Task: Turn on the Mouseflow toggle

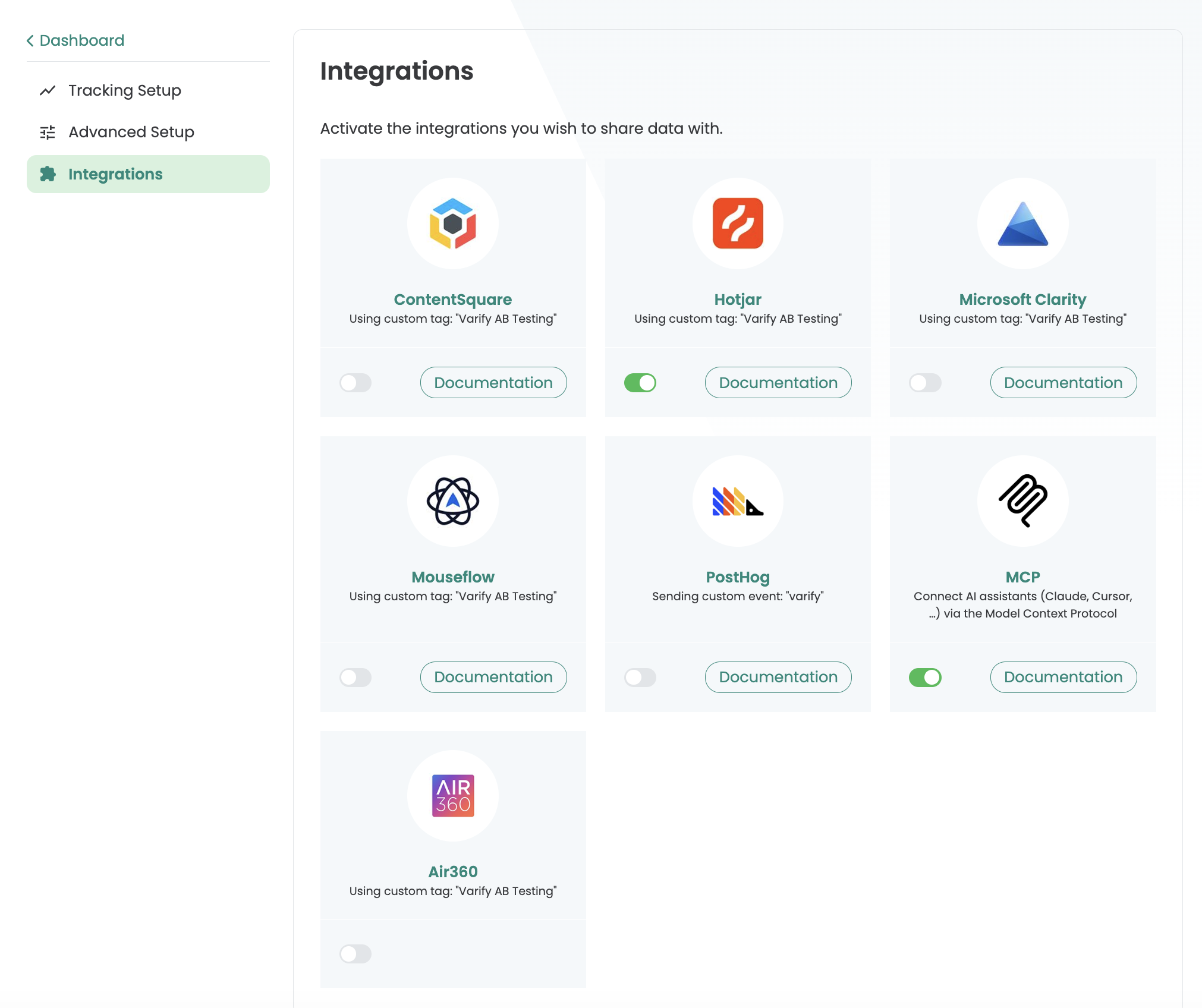Action: click(355, 677)
